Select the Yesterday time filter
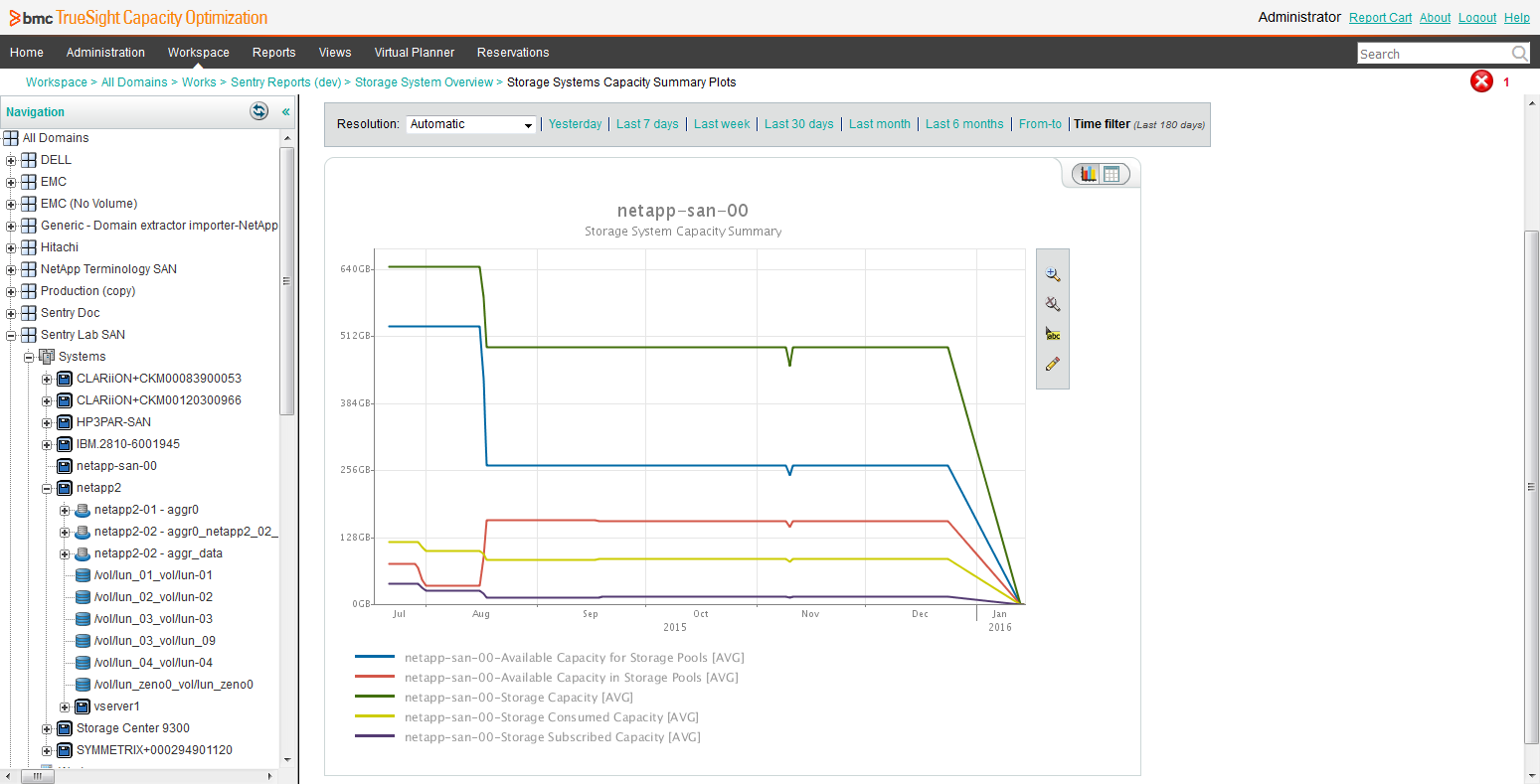The height and width of the screenshot is (784, 1540). click(x=576, y=124)
